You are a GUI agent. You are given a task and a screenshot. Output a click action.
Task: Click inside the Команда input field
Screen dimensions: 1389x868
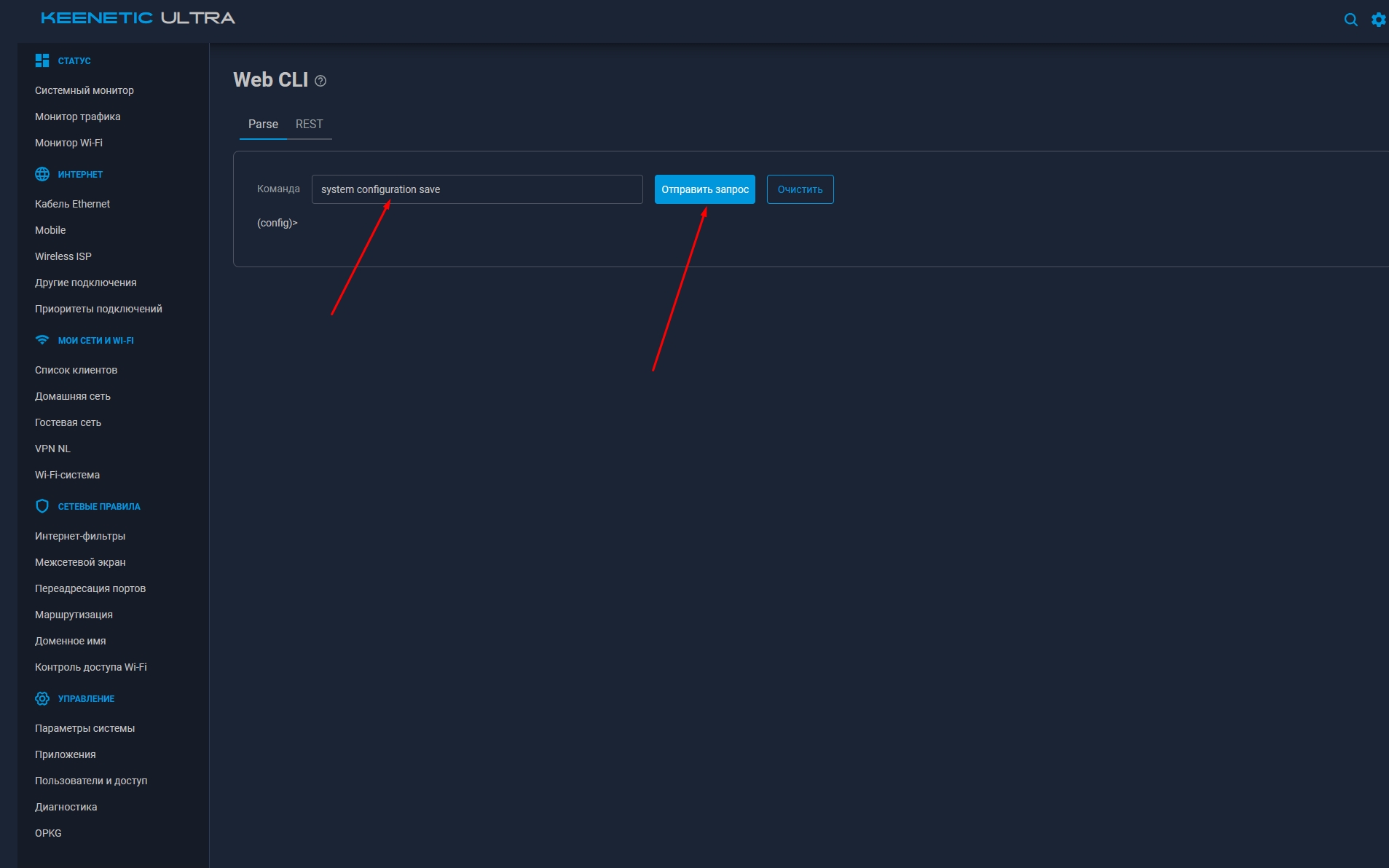pos(477,189)
